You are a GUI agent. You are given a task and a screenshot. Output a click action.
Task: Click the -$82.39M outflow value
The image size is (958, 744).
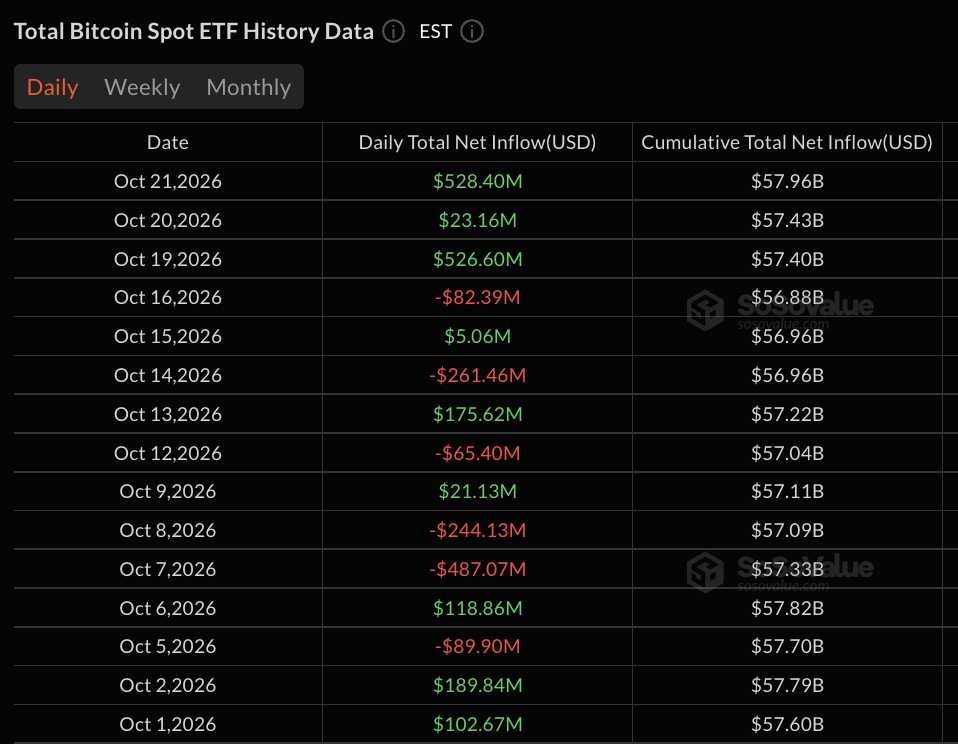point(478,297)
